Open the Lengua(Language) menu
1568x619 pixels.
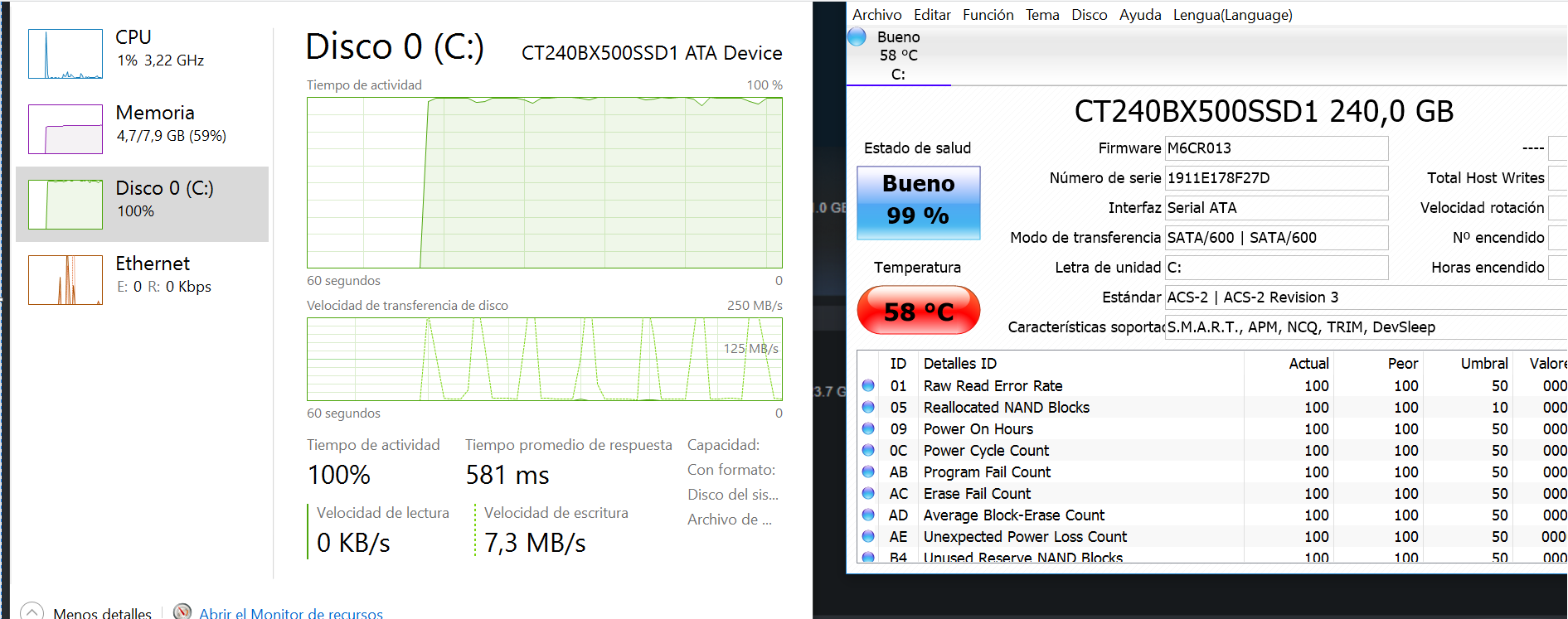tap(1232, 15)
